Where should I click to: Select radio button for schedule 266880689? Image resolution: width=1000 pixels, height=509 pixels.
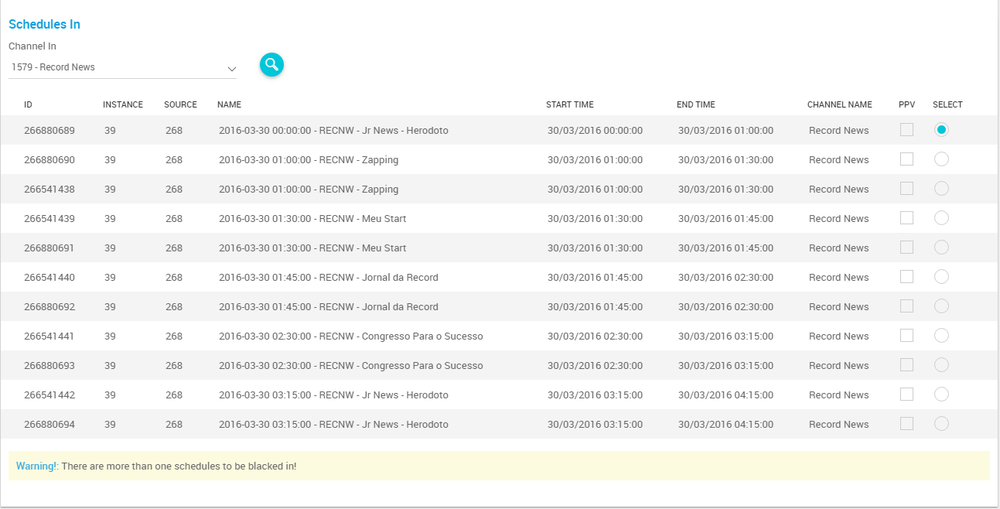pos(941,130)
